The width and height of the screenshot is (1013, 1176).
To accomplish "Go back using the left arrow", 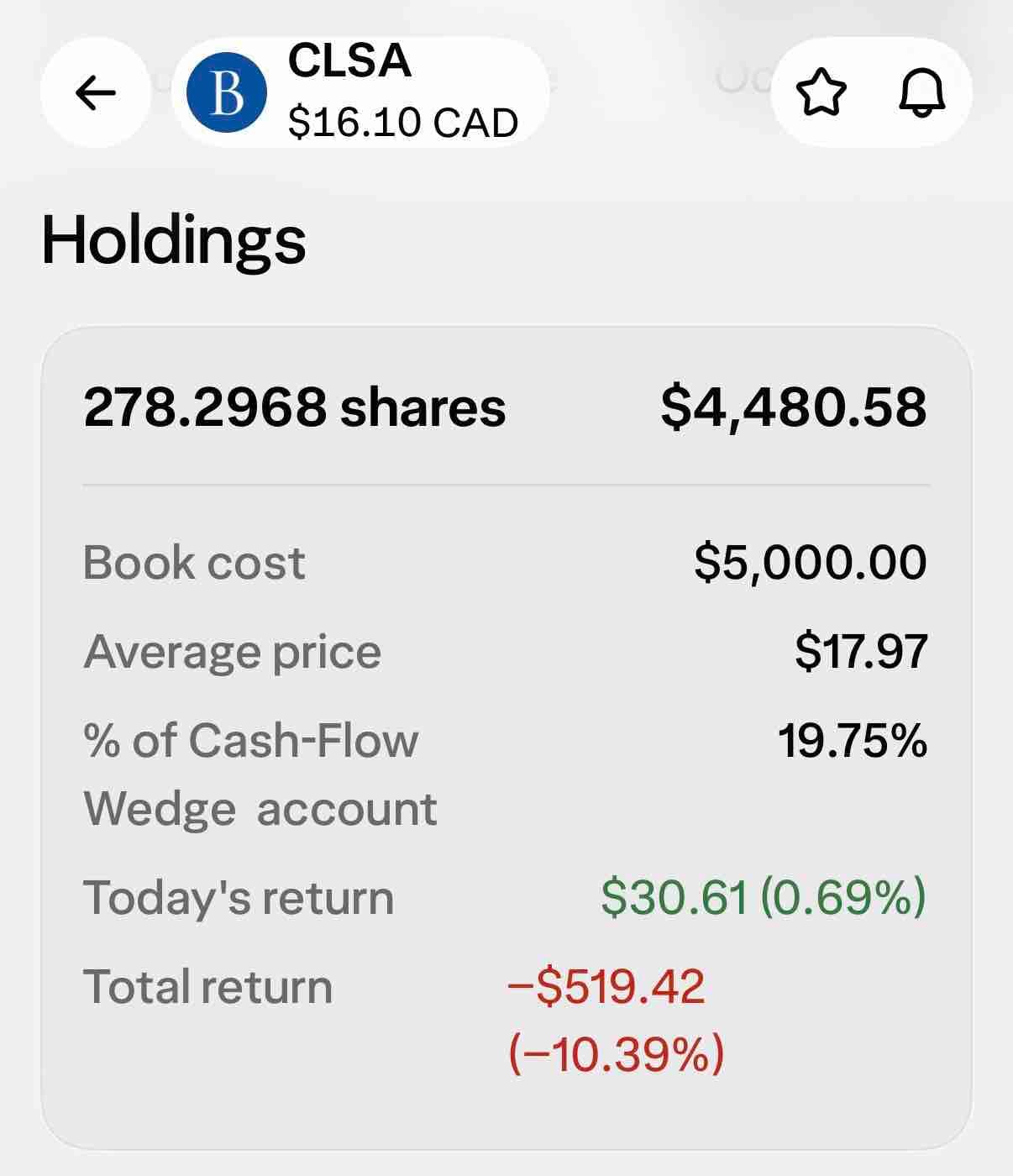I will tap(95, 92).
